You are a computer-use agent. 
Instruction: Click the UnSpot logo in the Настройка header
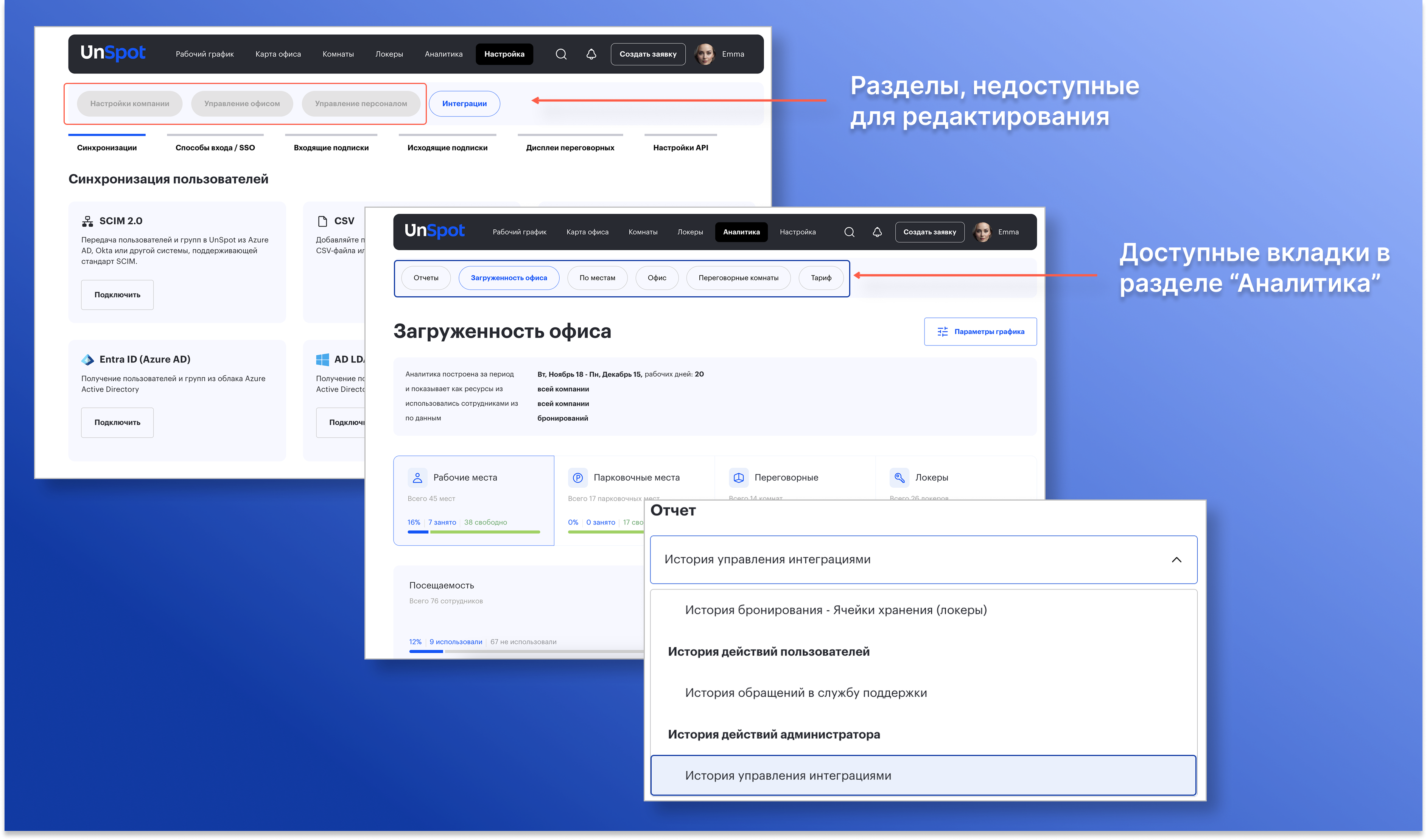[113, 53]
